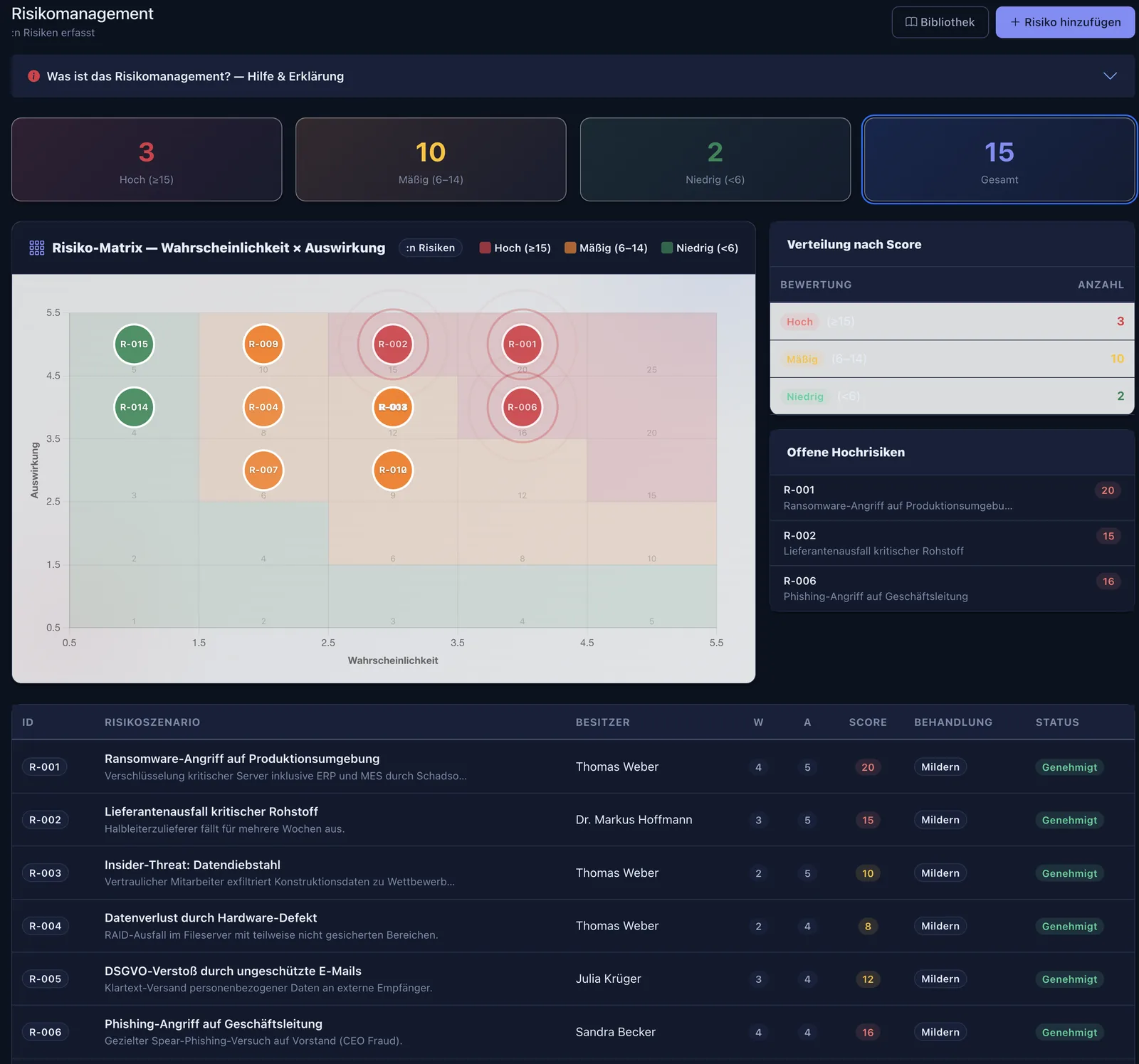Select the Gesamt 15 summary card
Screen dimensions: 1139x1064
[x=999, y=159]
